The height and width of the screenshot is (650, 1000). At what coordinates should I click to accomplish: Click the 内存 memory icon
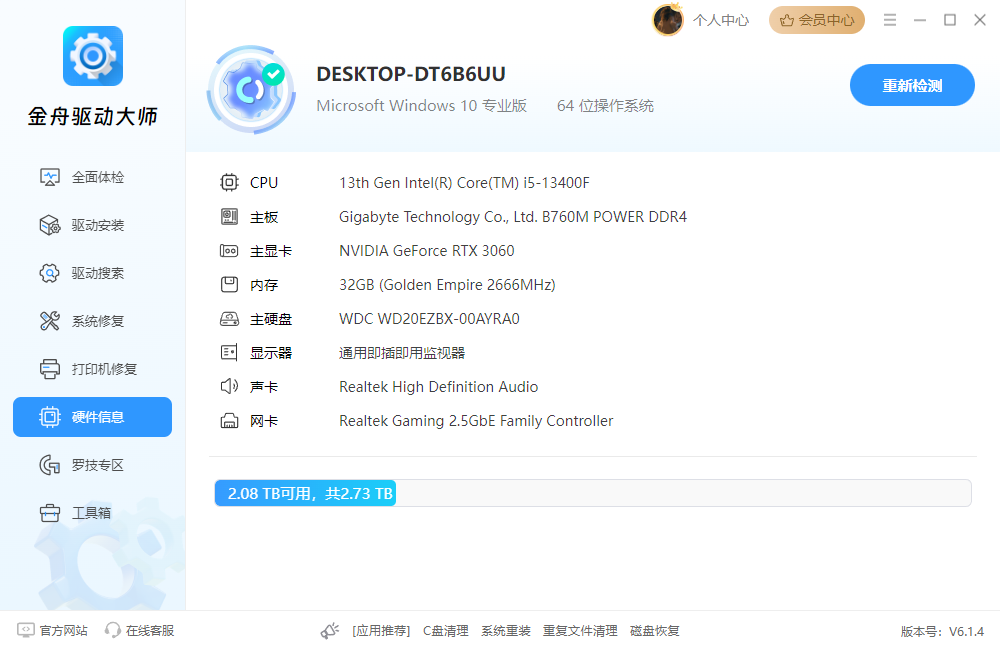[229, 284]
